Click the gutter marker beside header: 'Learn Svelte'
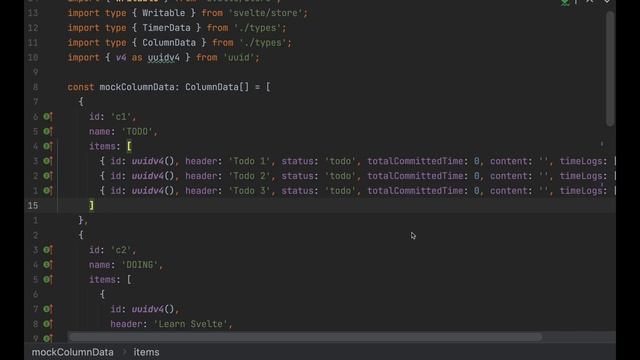The width and height of the screenshot is (640, 360). 48,324
